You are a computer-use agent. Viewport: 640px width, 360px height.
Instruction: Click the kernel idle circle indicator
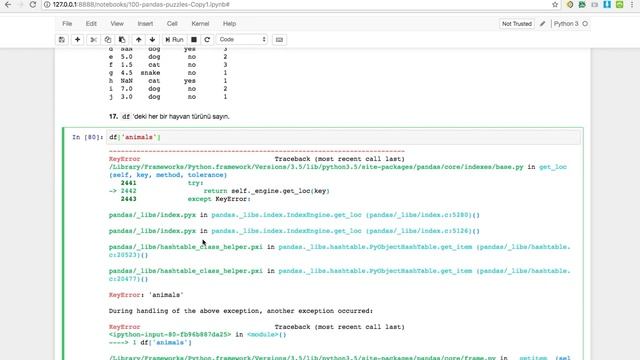click(x=585, y=24)
